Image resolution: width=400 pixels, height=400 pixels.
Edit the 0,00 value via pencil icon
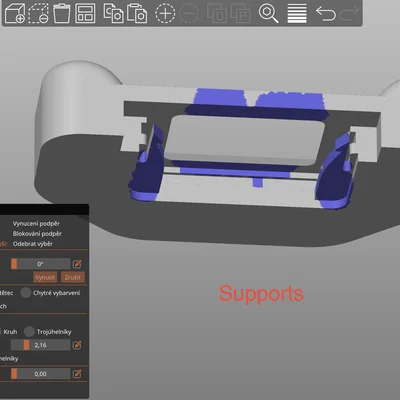tap(77, 374)
